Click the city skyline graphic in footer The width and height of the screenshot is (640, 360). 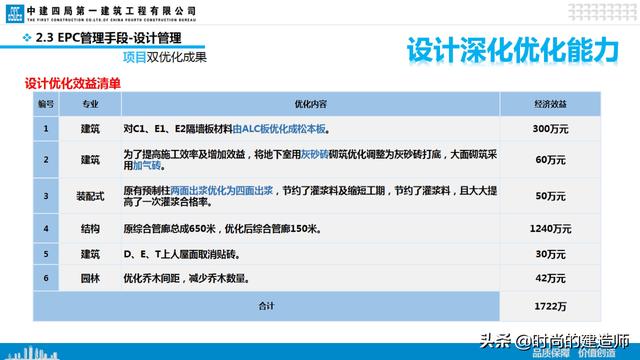click(33, 353)
